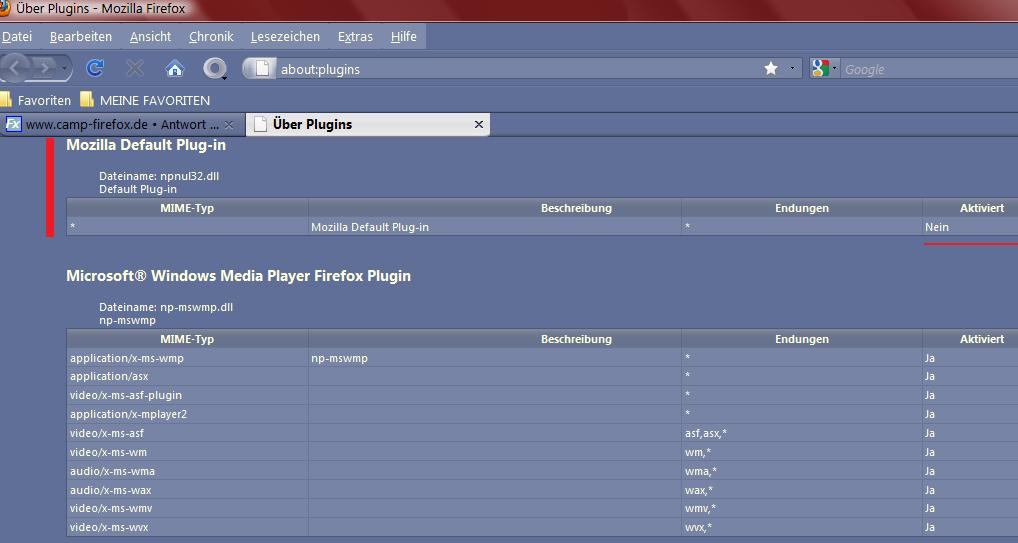The image size is (1018, 543).
Task: Open the back/forward history dropdown arrow
Action: point(64,68)
